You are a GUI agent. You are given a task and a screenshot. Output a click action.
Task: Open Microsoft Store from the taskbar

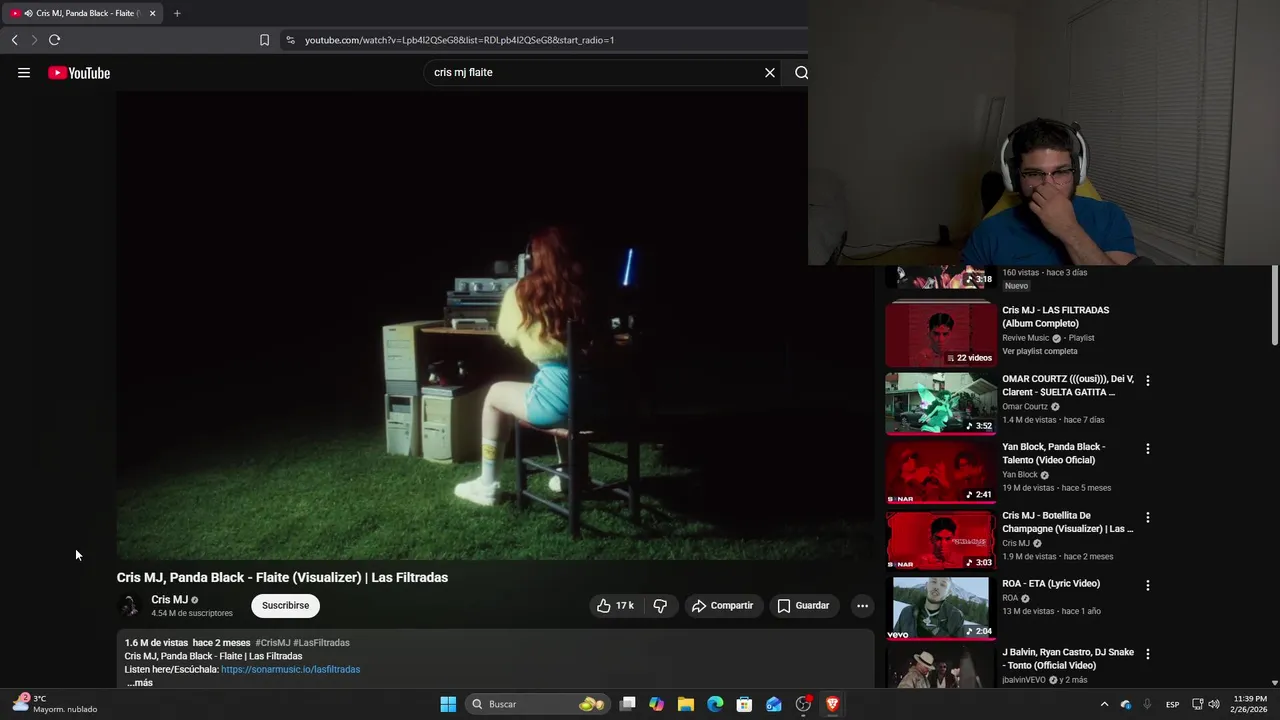click(x=744, y=704)
